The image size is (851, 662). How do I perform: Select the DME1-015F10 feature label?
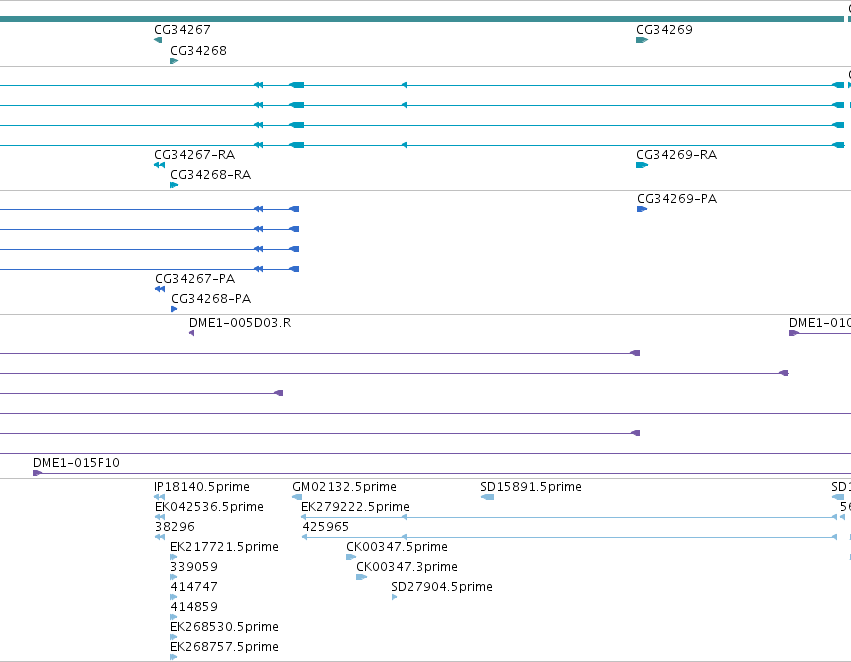76,463
